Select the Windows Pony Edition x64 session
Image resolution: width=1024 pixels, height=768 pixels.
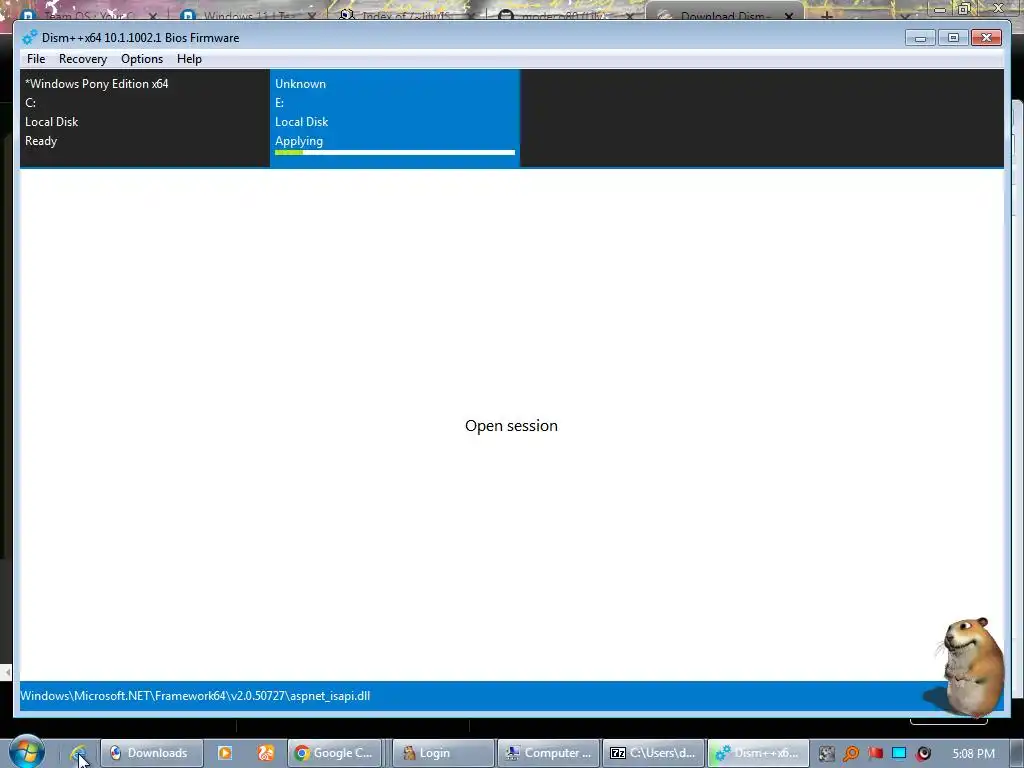point(145,118)
